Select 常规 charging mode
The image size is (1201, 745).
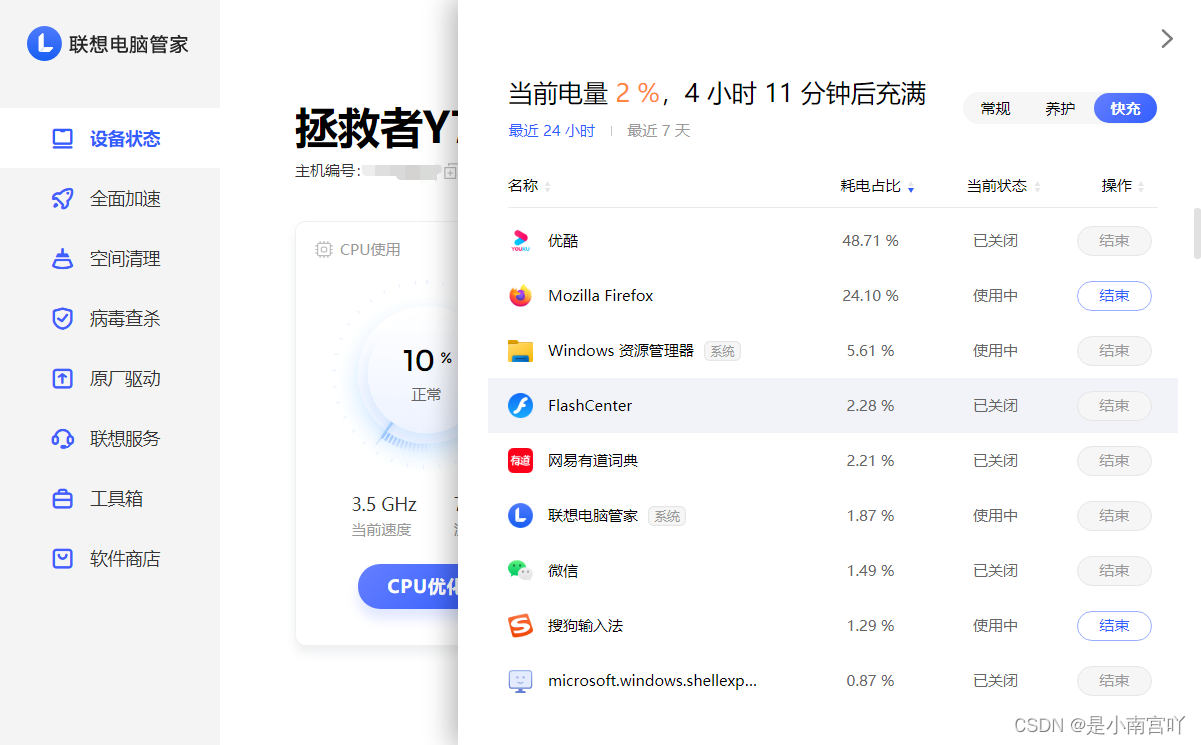pyautogui.click(x=996, y=108)
